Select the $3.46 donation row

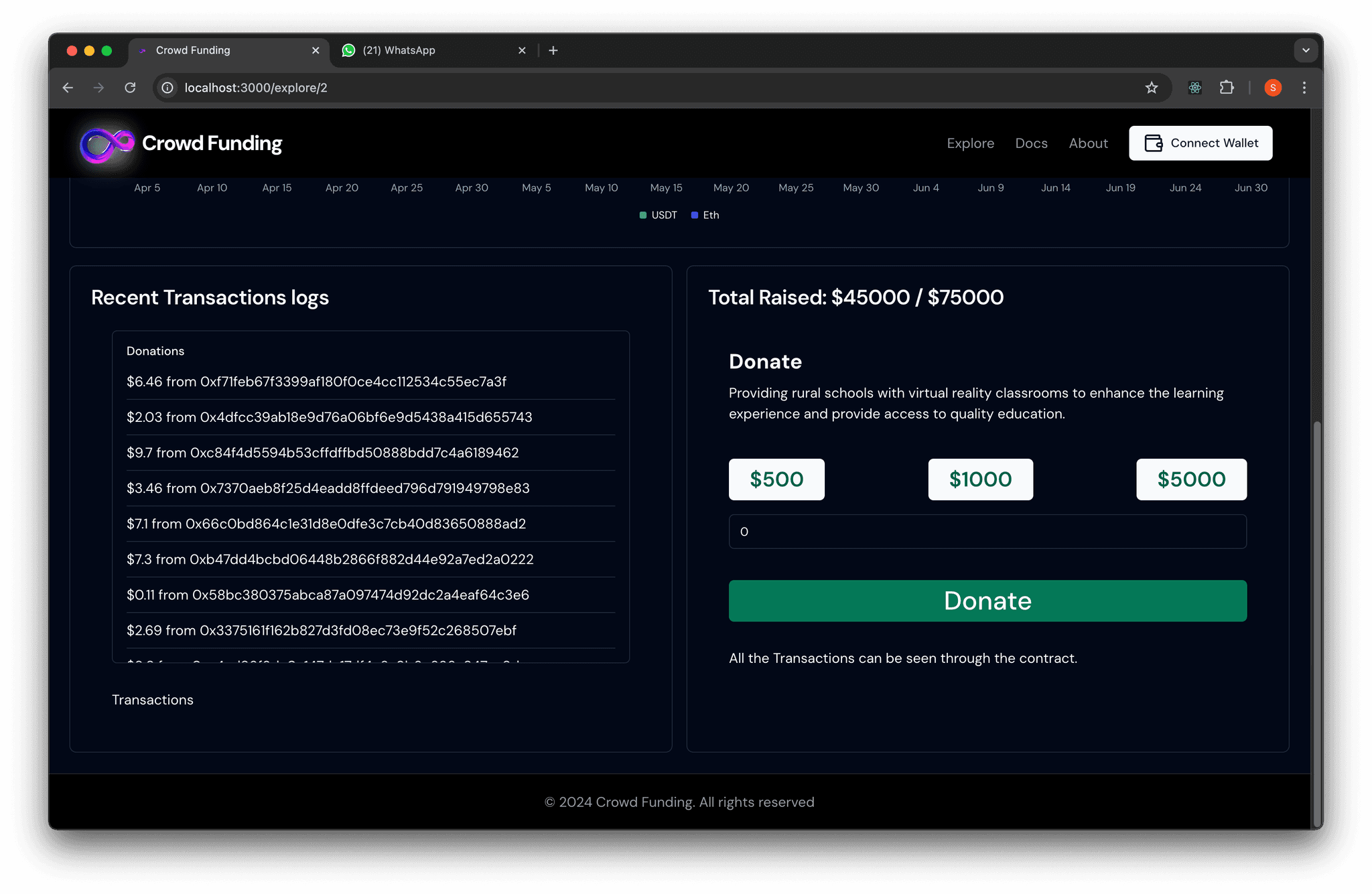pyautogui.click(x=370, y=488)
